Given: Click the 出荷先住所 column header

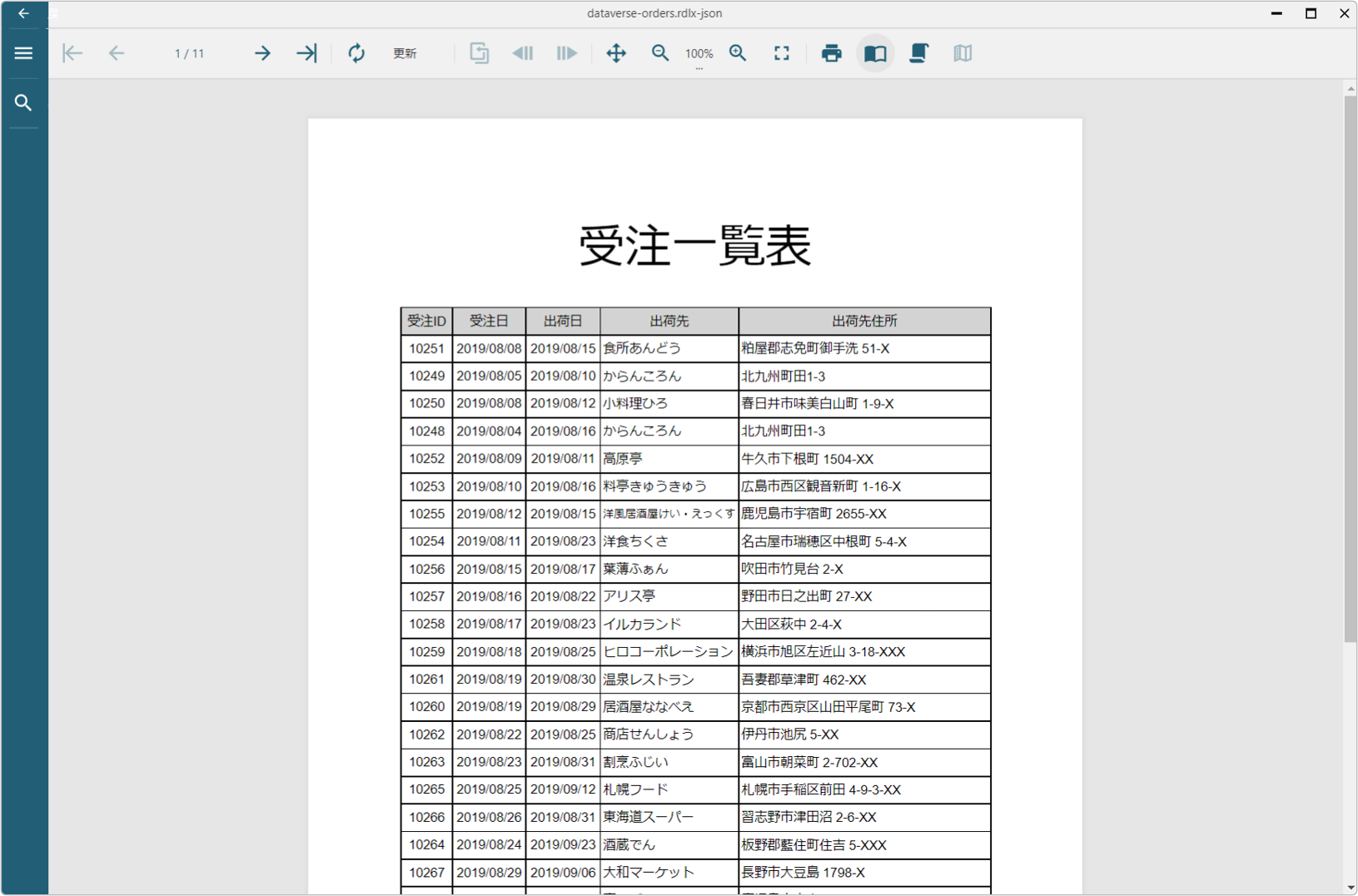Looking at the screenshot, I should pyautogui.click(x=865, y=321).
